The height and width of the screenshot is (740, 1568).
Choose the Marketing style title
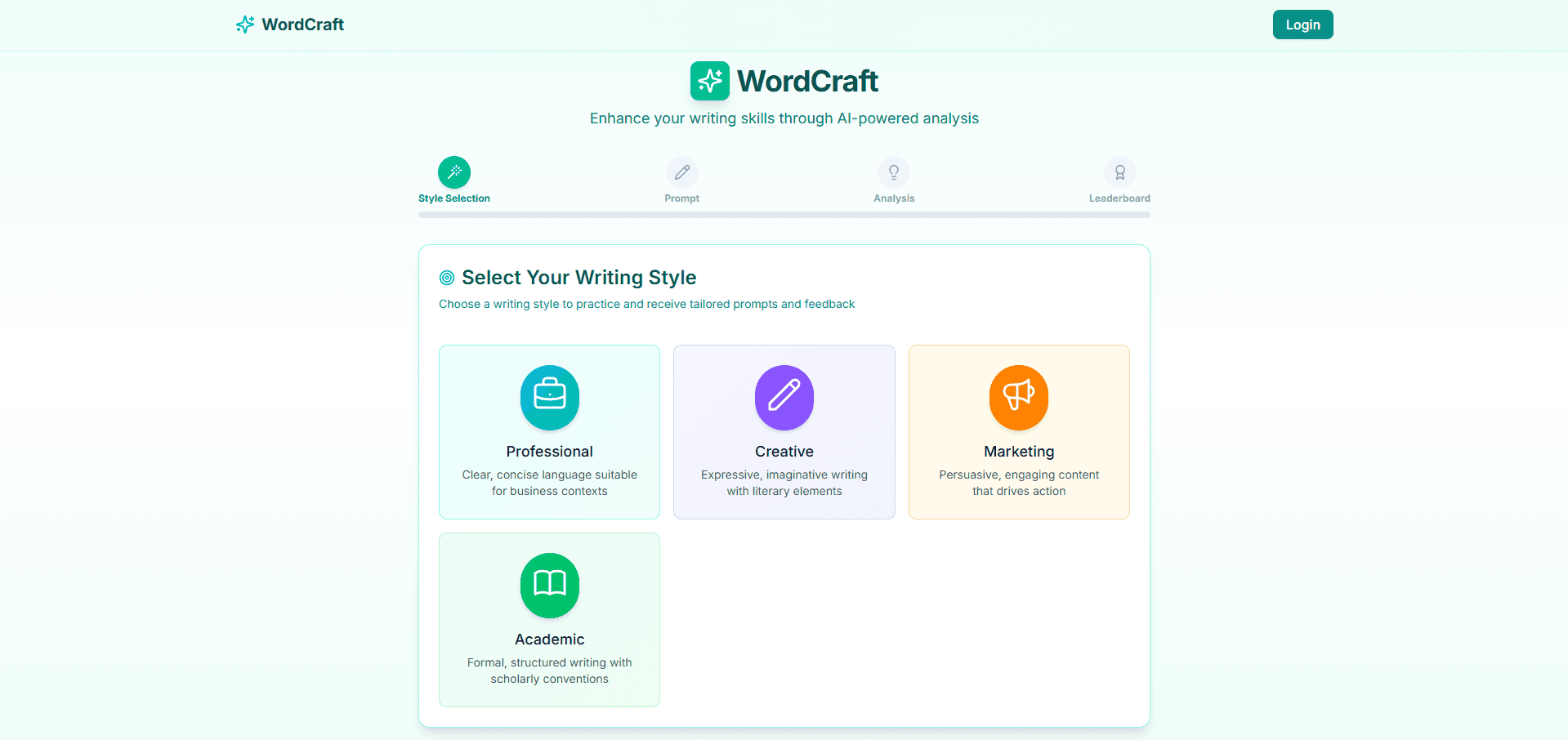pyautogui.click(x=1019, y=452)
